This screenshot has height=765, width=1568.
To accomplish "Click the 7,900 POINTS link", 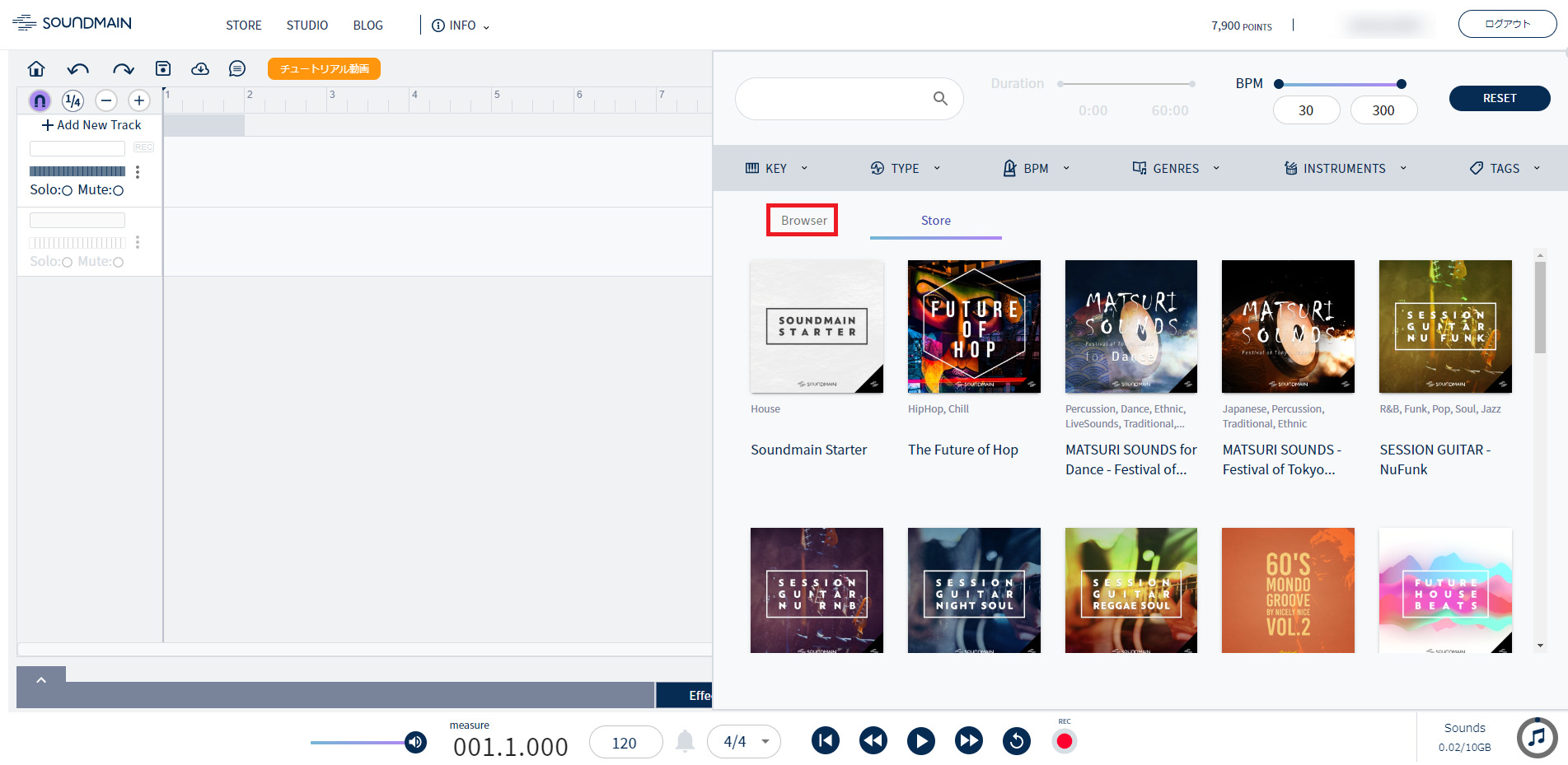I will pos(1242,26).
